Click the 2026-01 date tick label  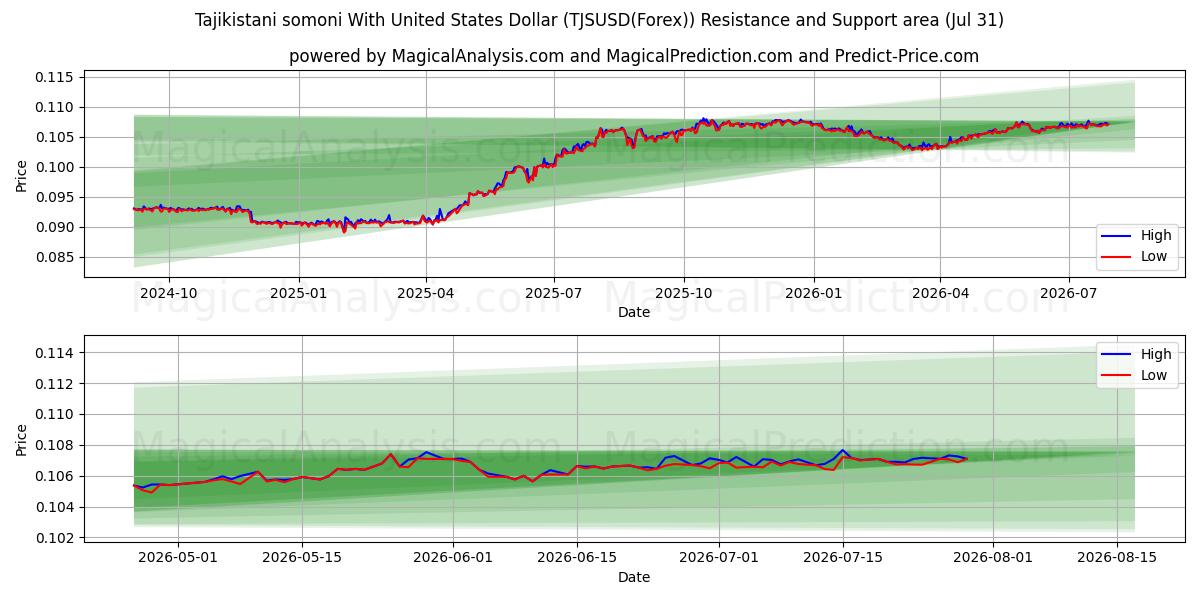[x=814, y=293]
